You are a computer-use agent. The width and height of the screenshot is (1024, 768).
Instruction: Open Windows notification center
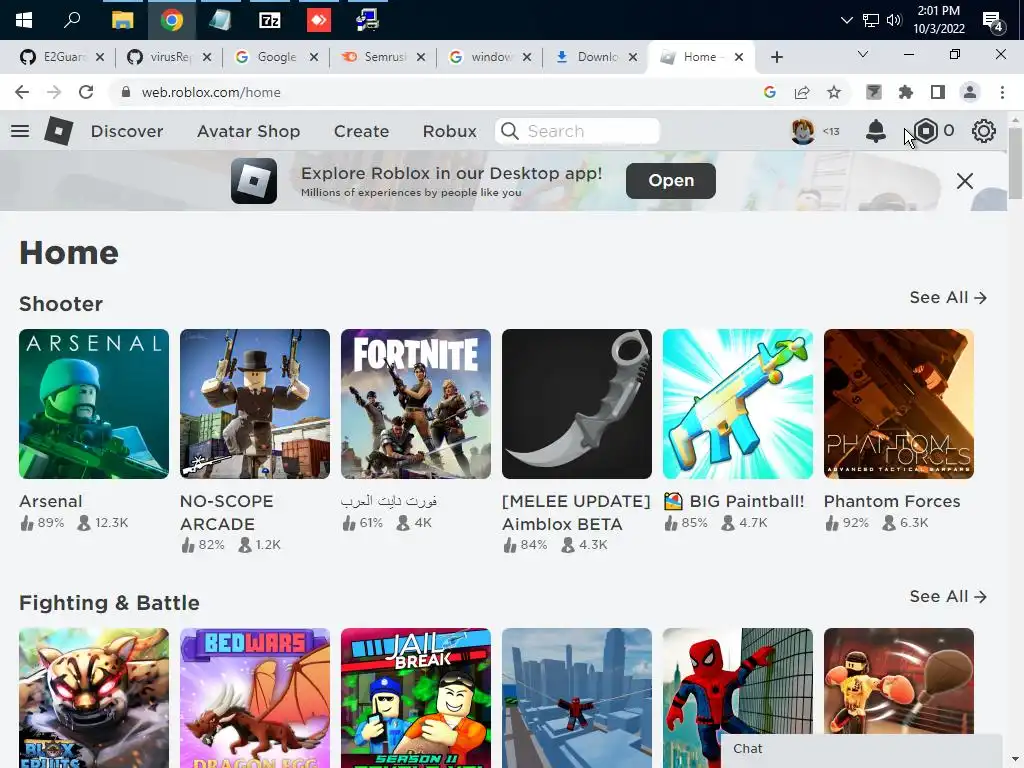click(993, 21)
